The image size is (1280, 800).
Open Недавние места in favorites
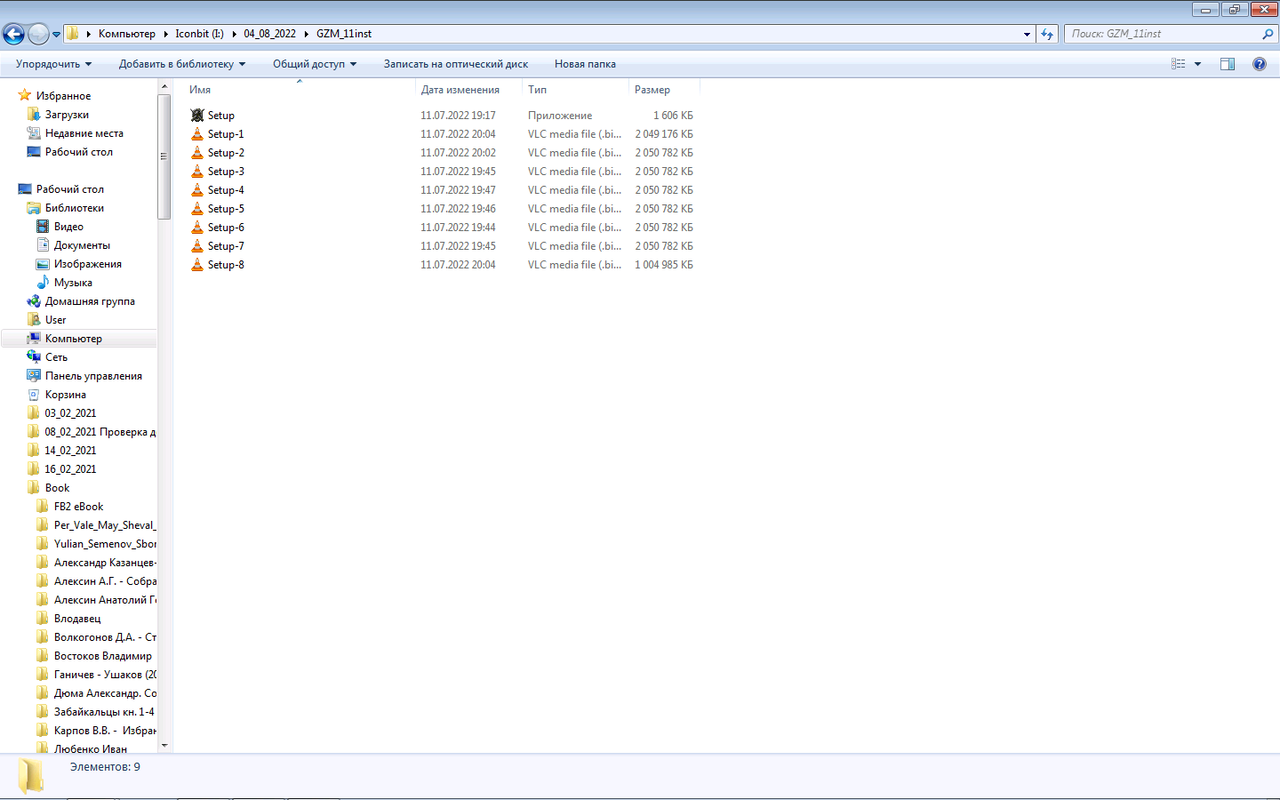84,133
